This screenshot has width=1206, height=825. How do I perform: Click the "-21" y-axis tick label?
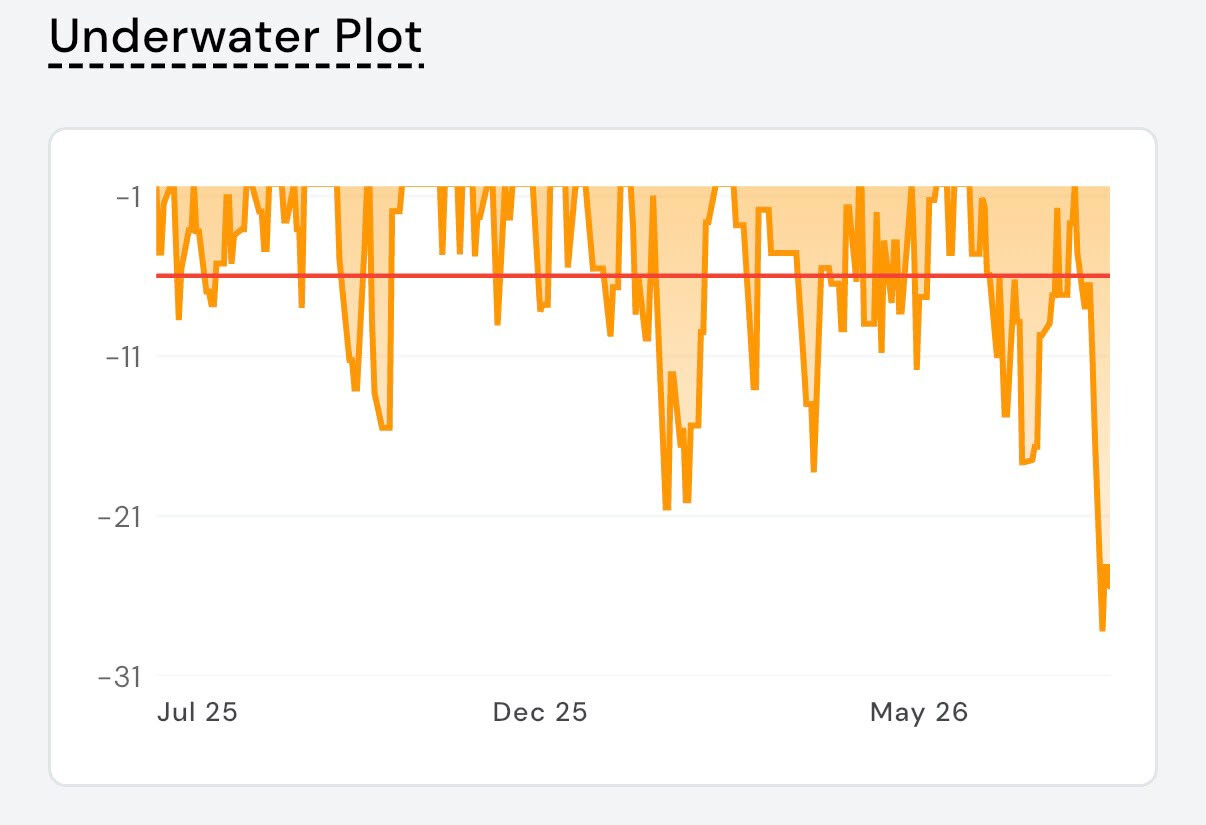pos(122,517)
